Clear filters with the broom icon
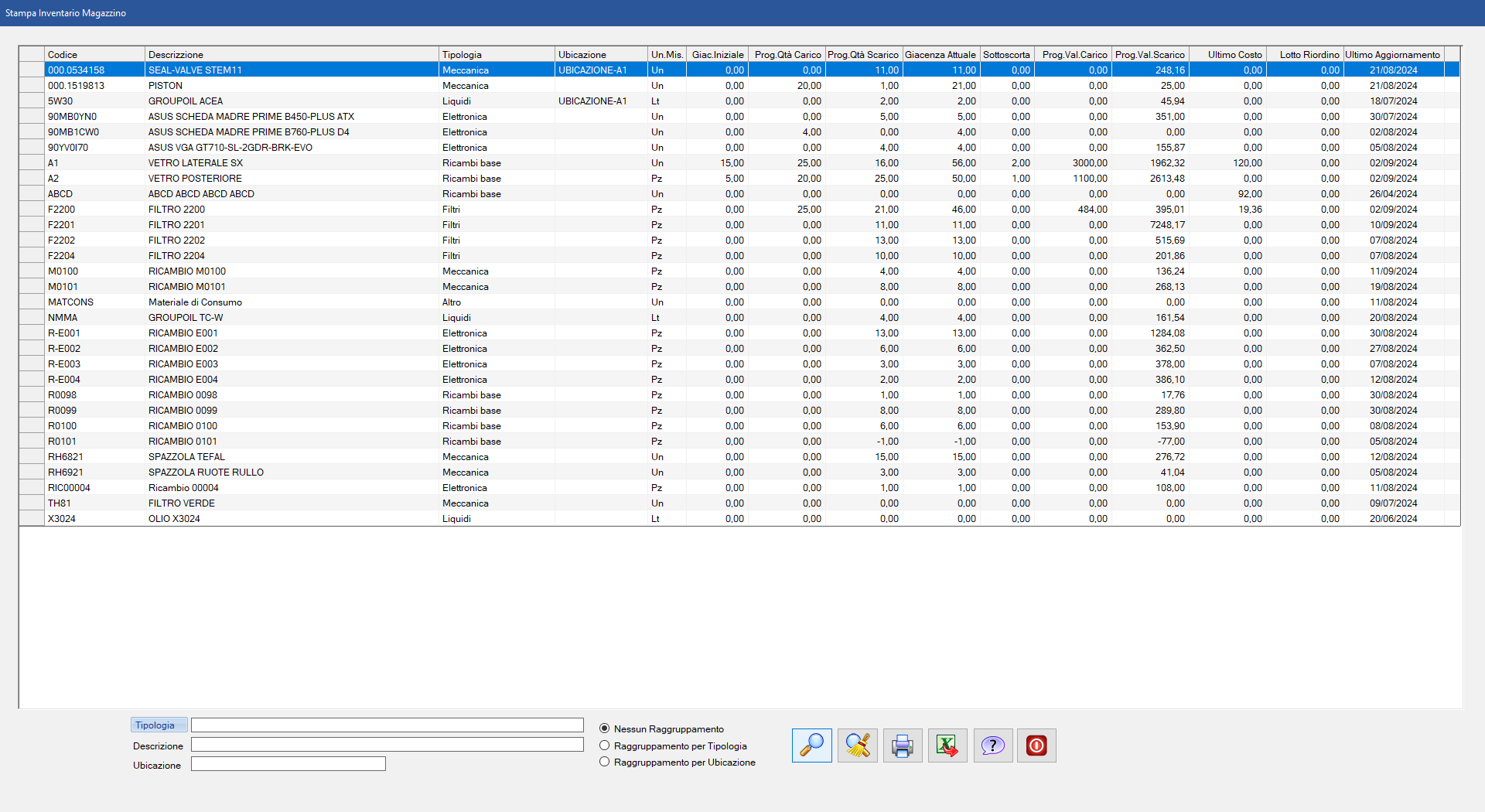 coord(857,745)
